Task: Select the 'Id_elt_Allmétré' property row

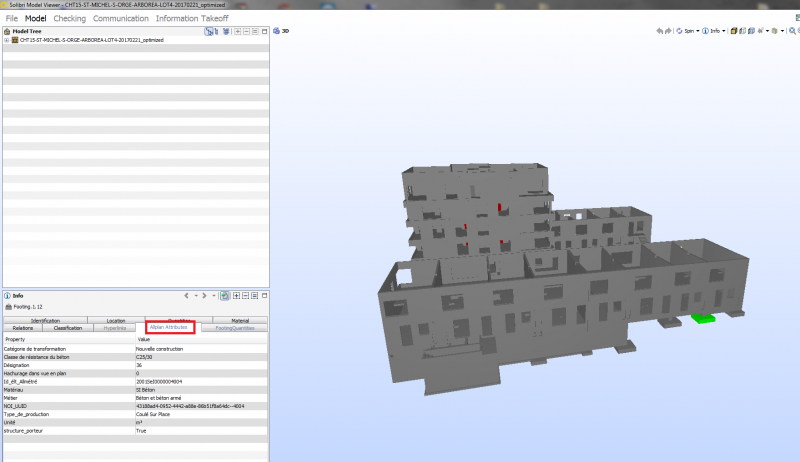Action: click(135, 381)
